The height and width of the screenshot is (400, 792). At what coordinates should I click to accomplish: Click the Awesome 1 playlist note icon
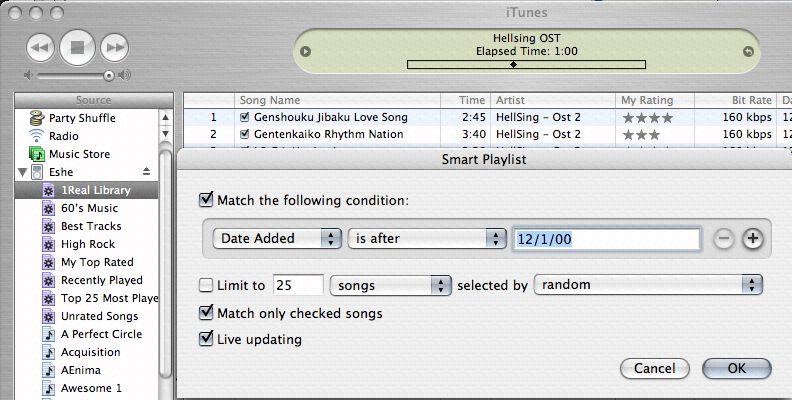[48, 388]
